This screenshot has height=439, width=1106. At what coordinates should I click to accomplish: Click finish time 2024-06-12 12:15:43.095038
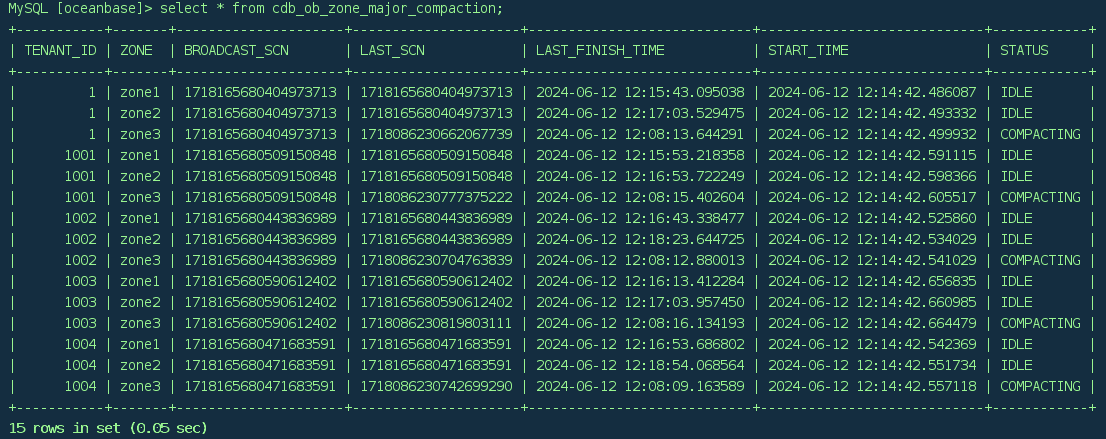(640, 92)
